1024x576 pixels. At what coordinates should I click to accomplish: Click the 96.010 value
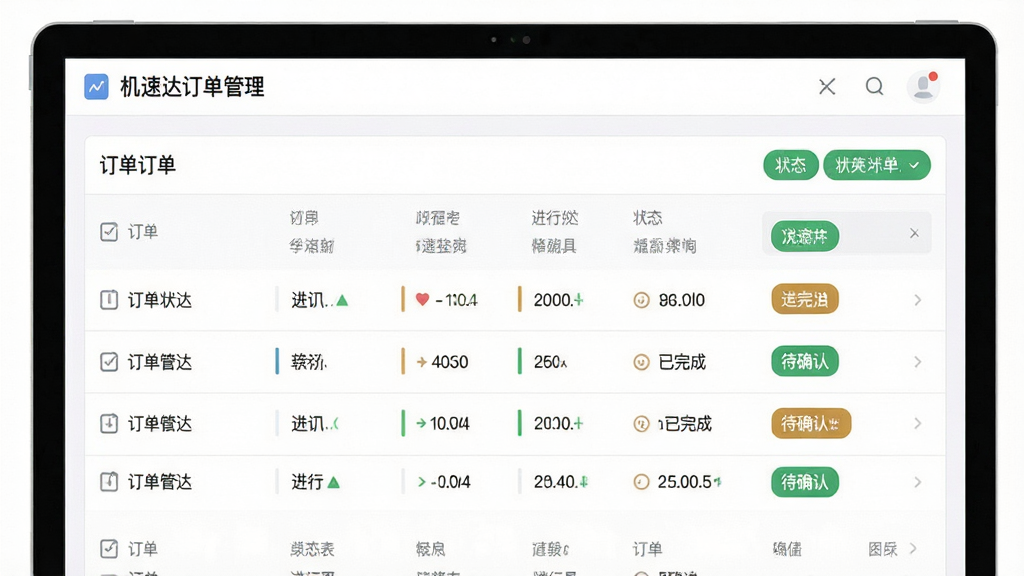pos(682,300)
